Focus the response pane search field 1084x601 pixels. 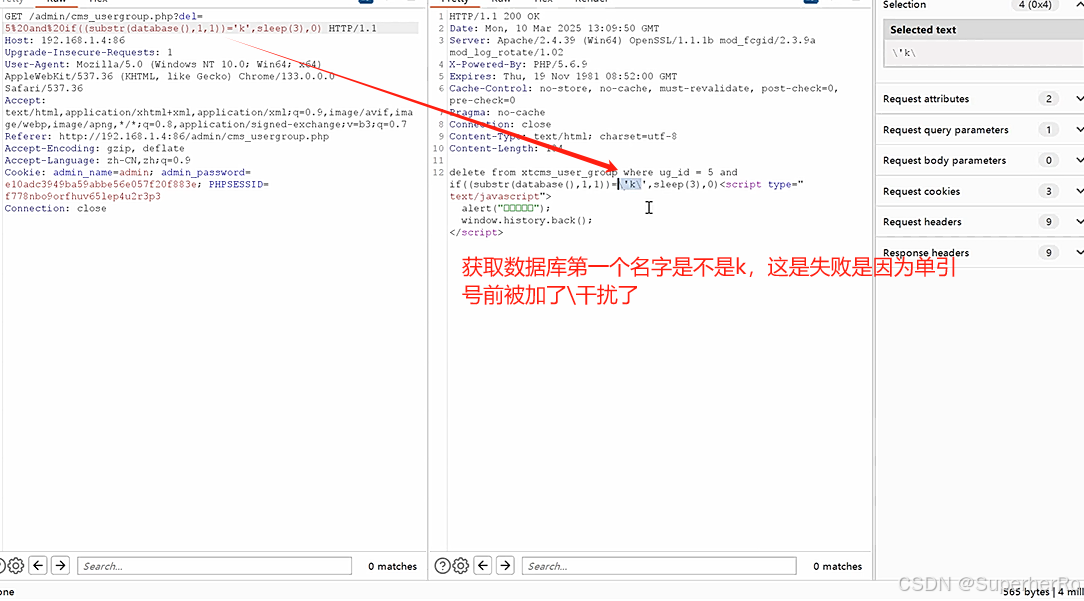click(659, 566)
